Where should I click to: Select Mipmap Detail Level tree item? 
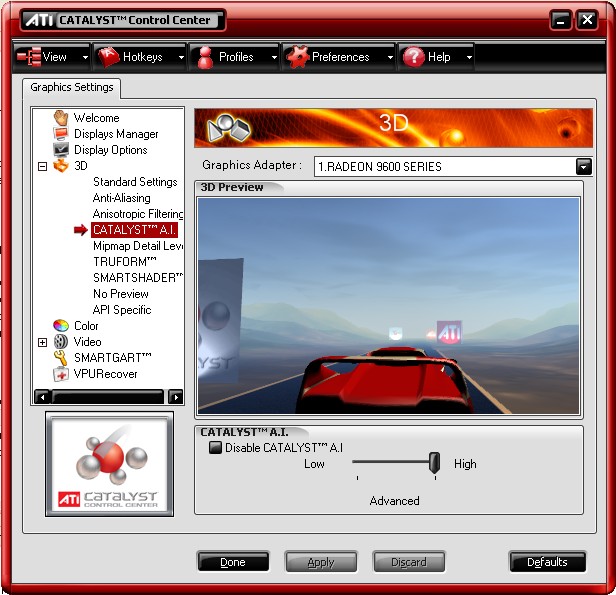138,246
